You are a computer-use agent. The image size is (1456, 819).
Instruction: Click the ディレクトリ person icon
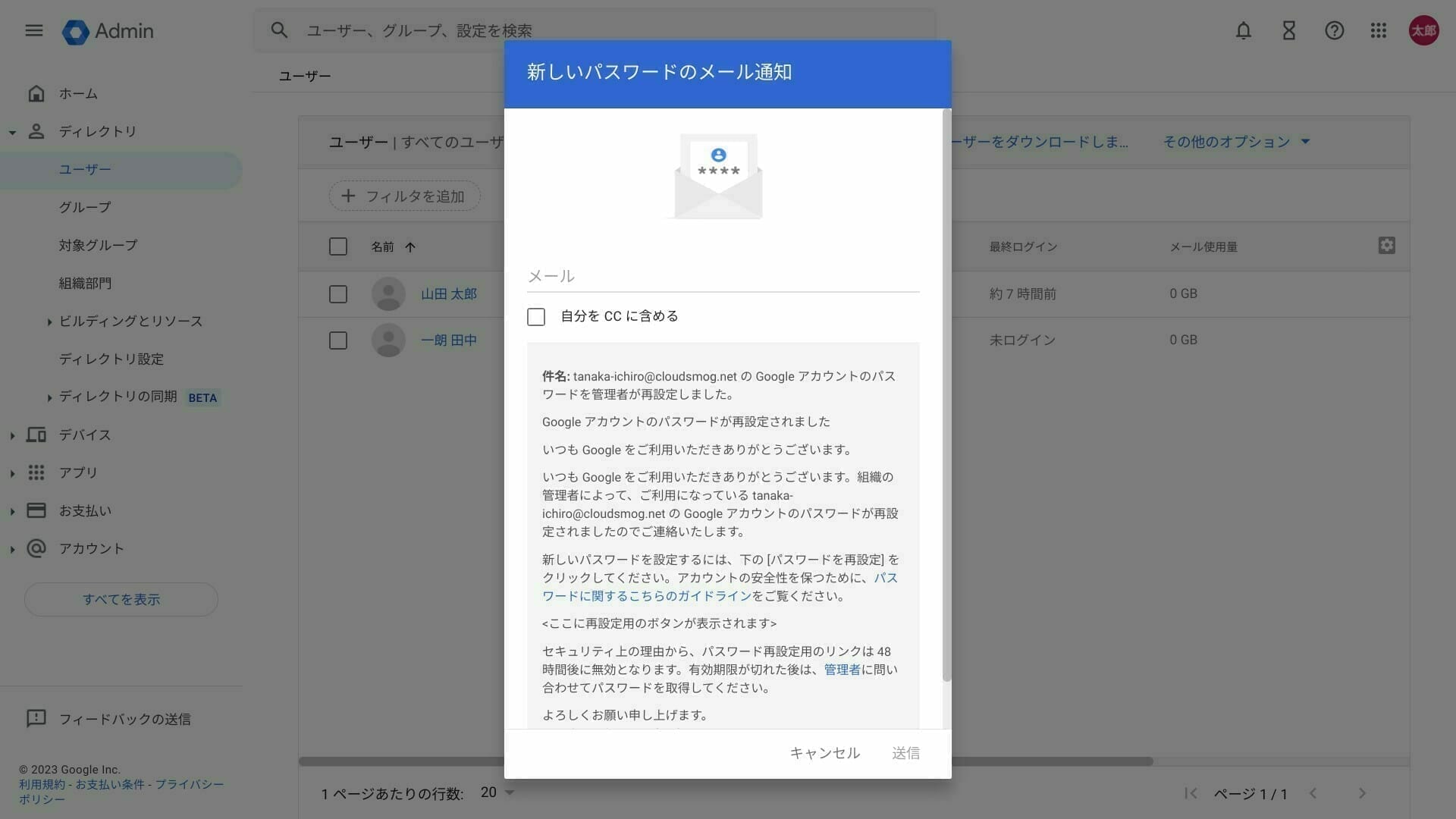[x=36, y=131]
